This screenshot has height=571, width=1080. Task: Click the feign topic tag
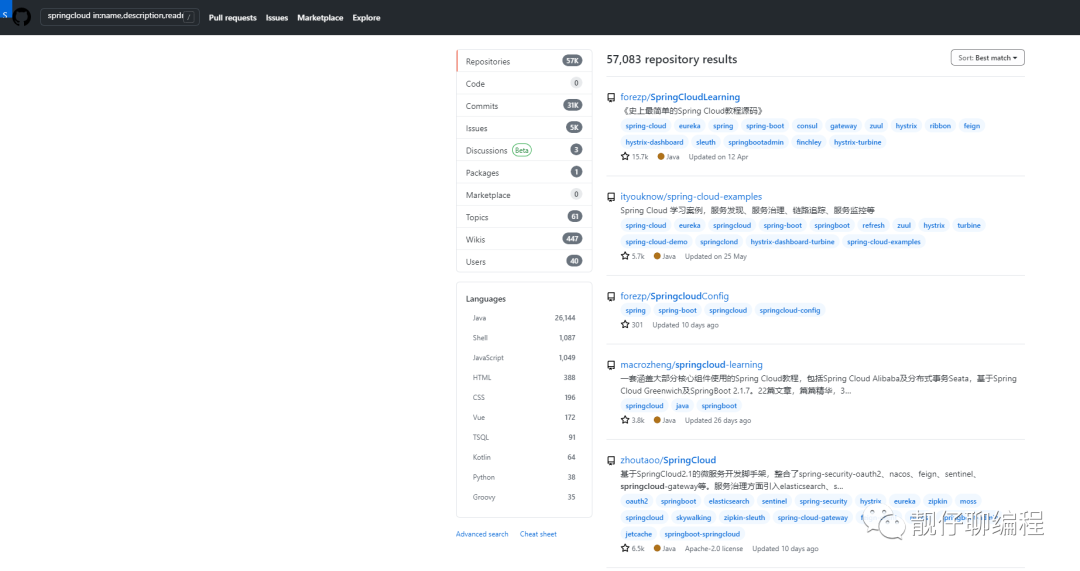(x=971, y=126)
